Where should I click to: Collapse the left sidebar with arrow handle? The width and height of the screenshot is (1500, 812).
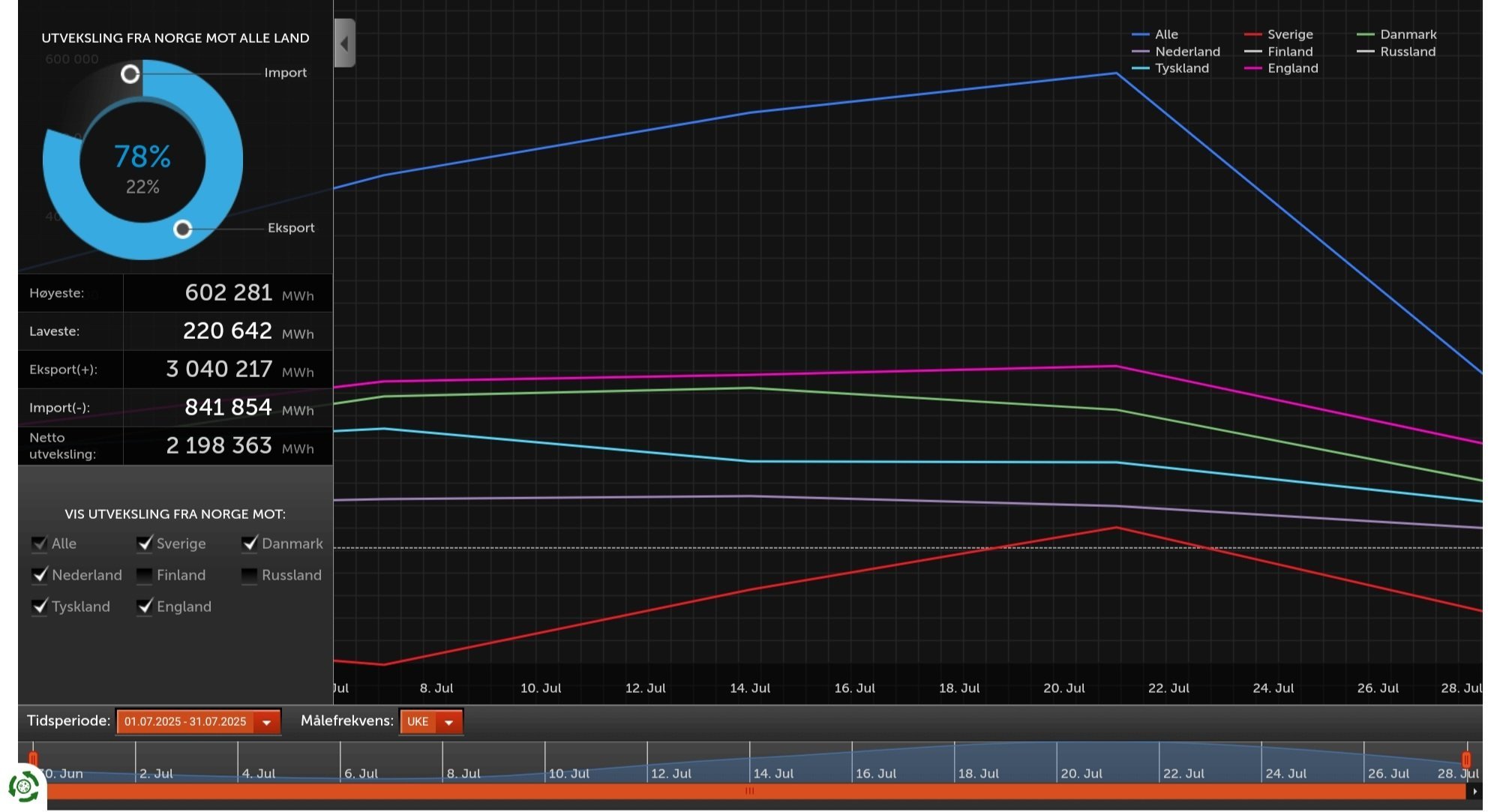344,43
